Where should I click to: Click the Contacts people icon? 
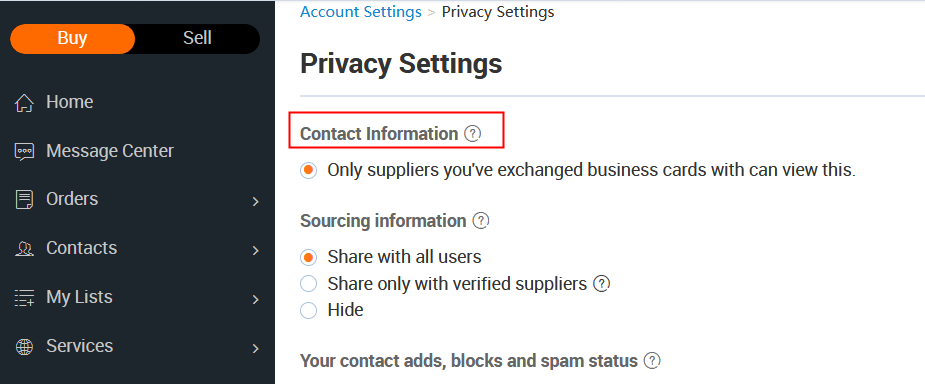pos(24,249)
